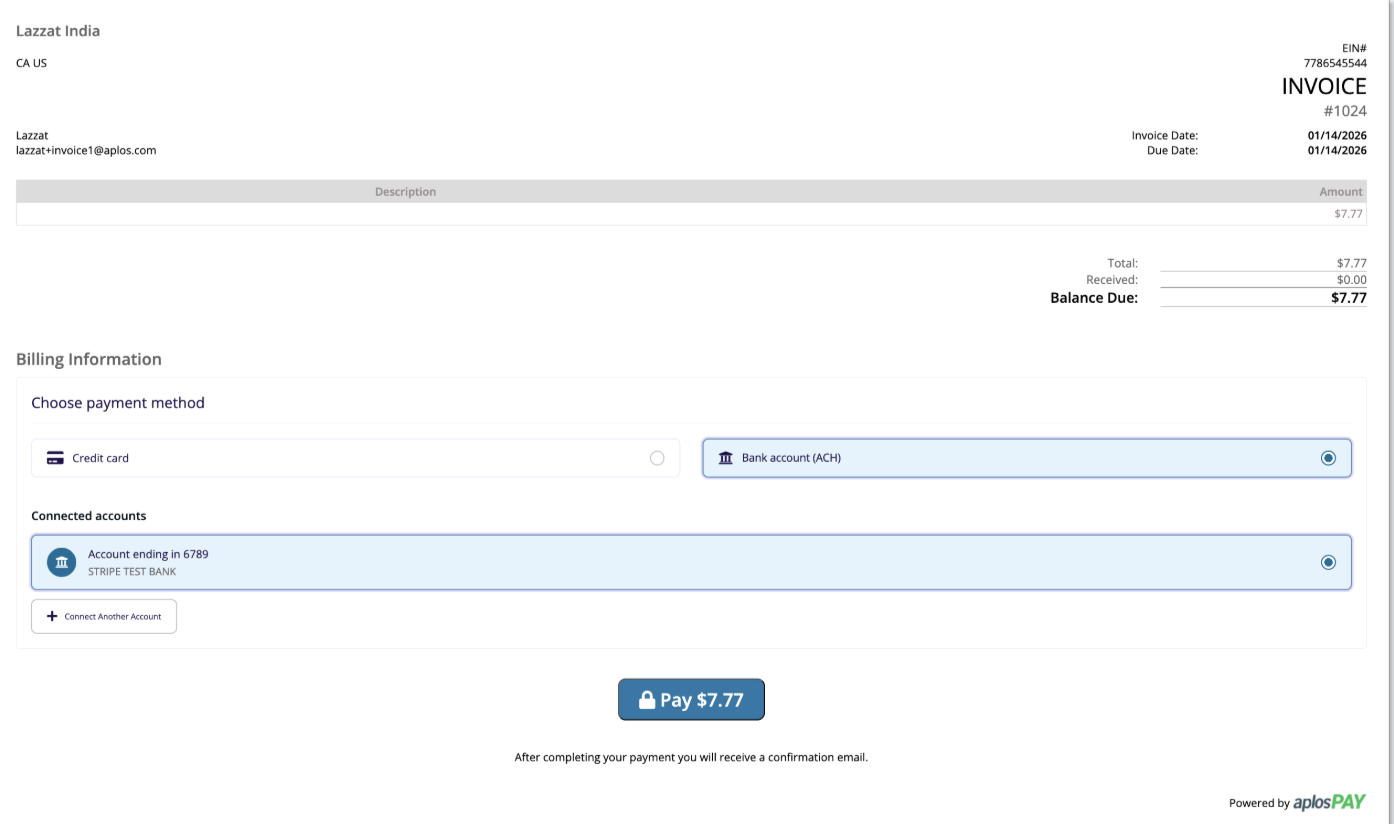Click Connect Another Account text

click(113, 617)
